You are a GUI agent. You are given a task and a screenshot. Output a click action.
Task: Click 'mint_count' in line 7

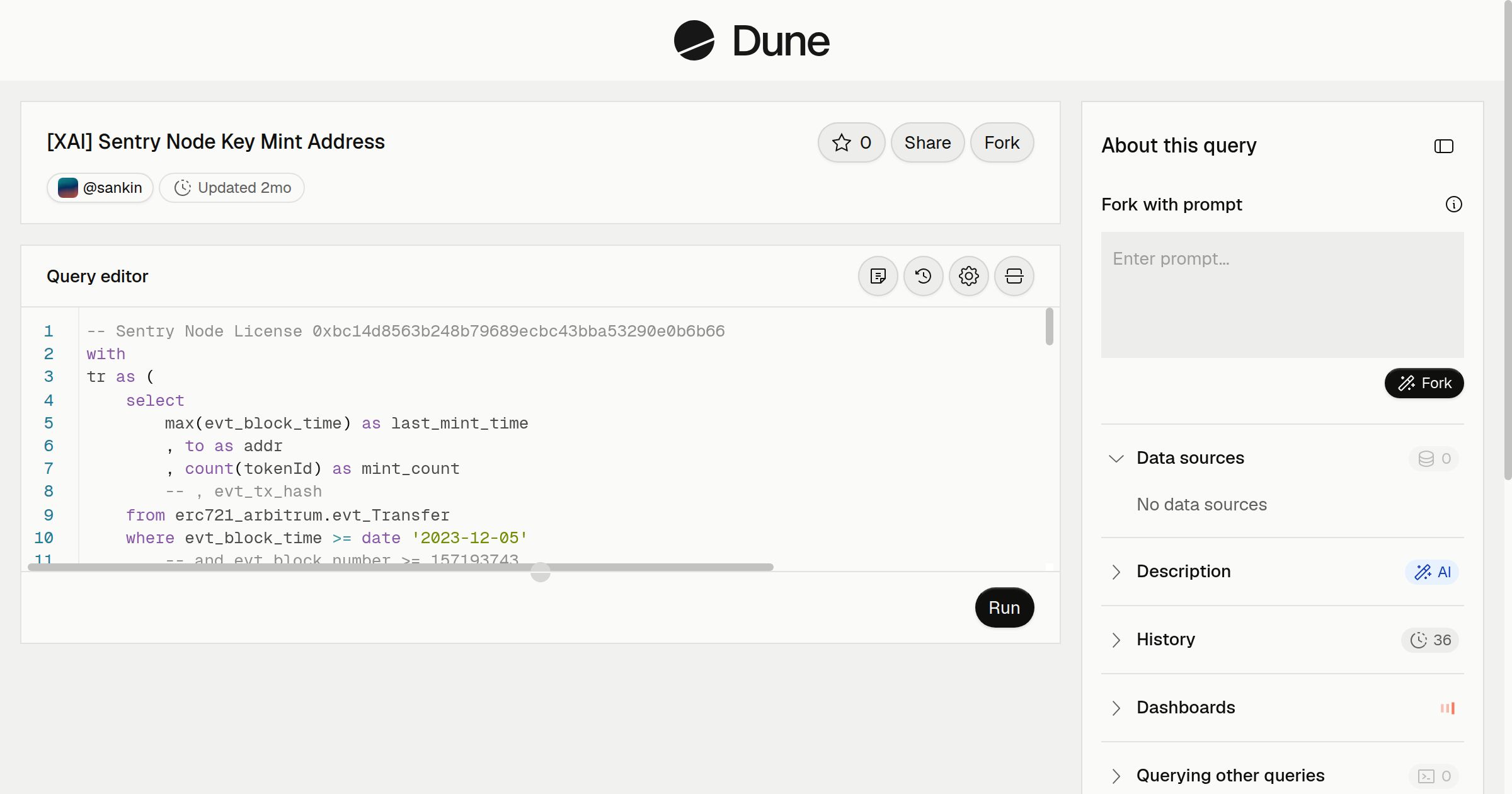tap(410, 468)
